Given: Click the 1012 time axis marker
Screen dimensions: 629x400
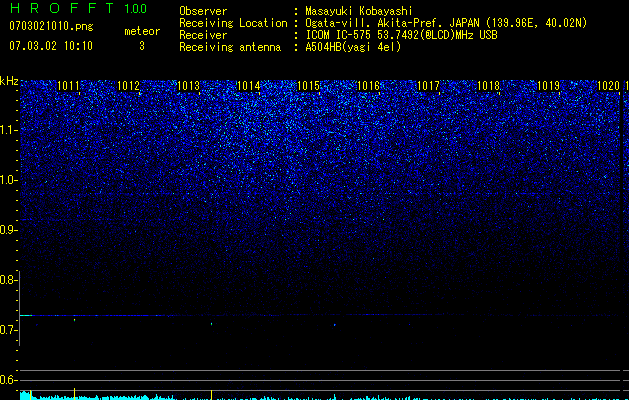Looking at the screenshot, I should [x=128, y=86].
